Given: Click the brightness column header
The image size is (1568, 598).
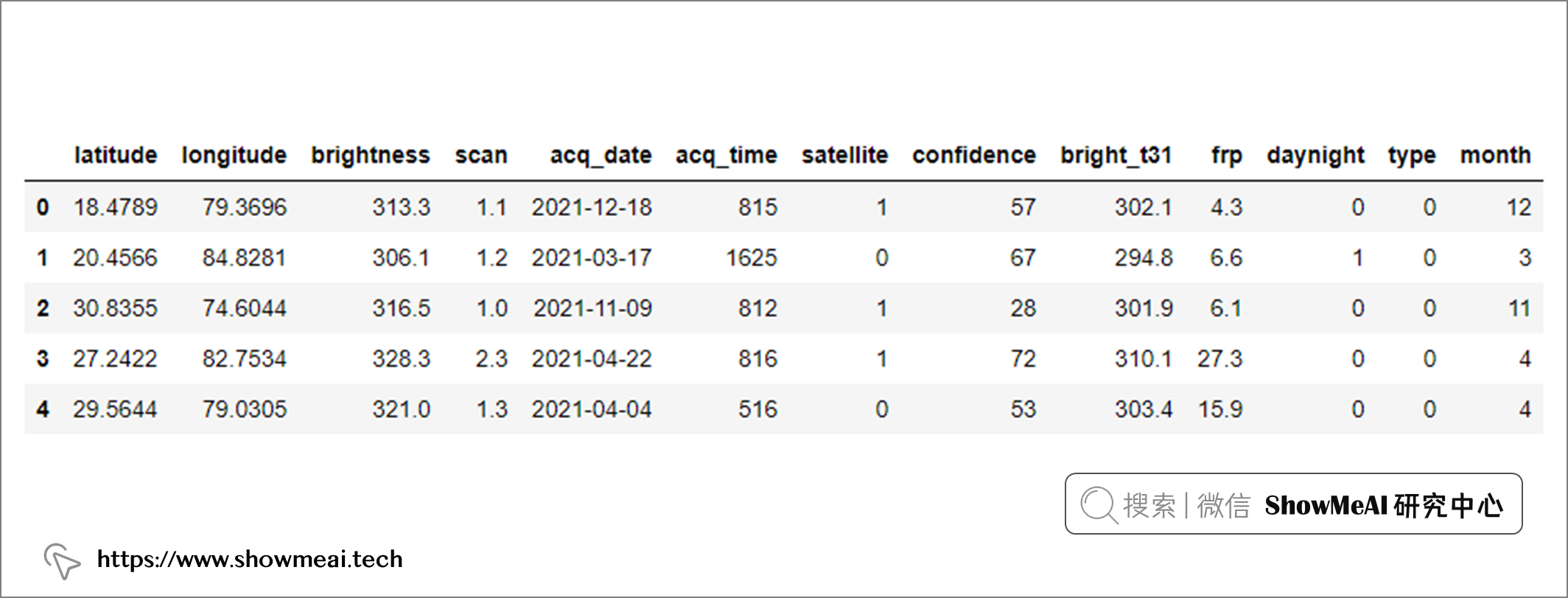Looking at the screenshot, I should [x=371, y=156].
